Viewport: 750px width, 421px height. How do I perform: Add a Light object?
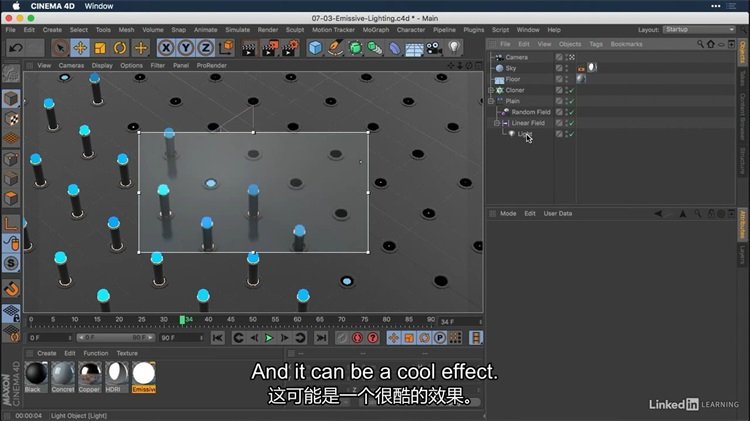click(x=454, y=48)
